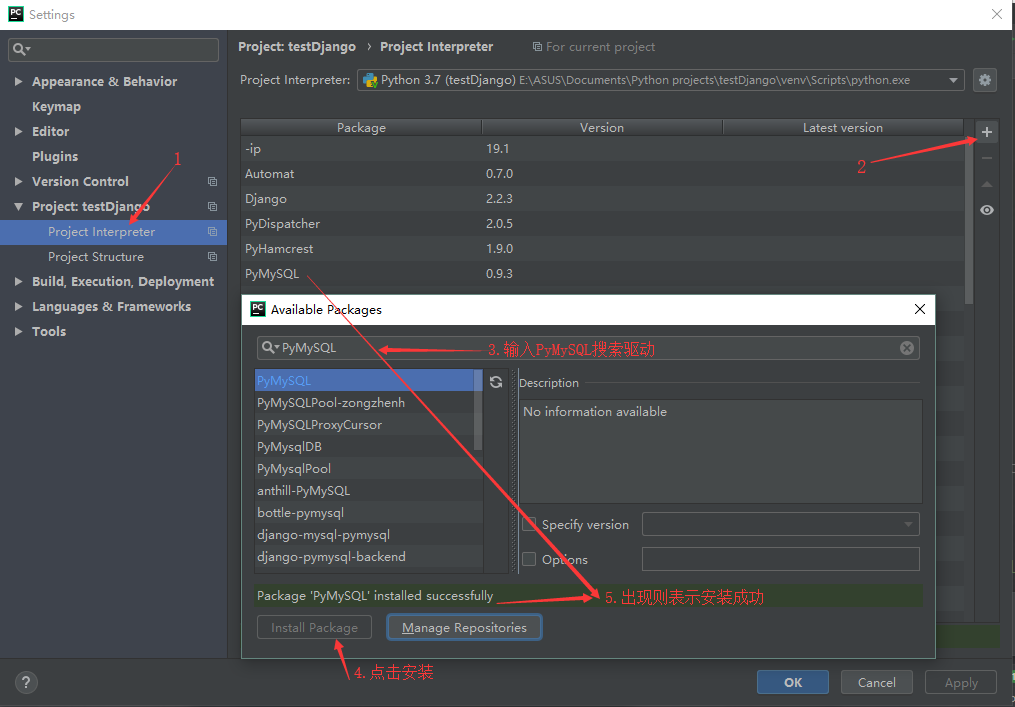Screen dimensions: 1015x707
Task: Click Manage Repositories button
Action: (x=464, y=627)
